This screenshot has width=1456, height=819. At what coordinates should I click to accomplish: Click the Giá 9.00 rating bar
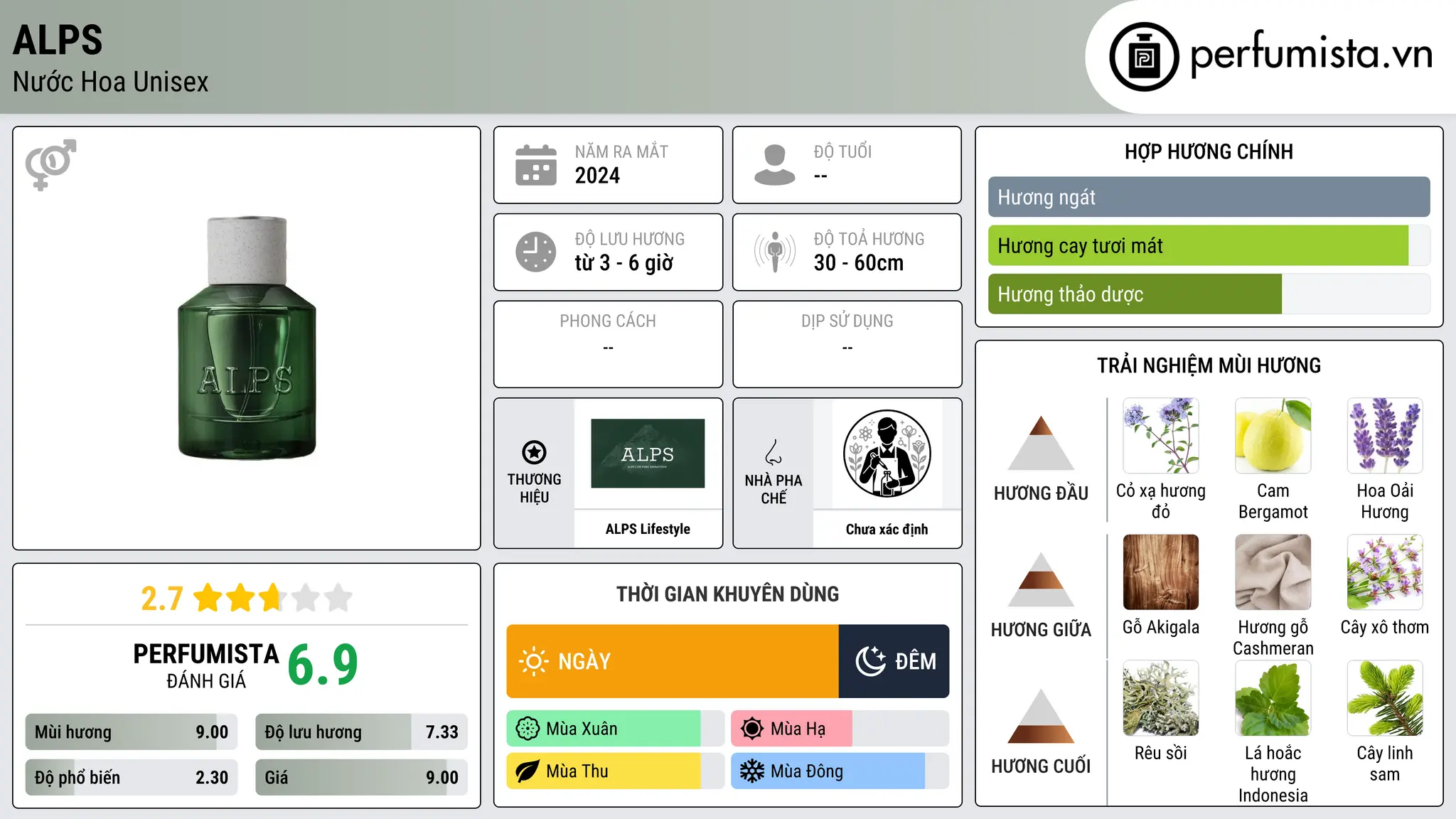coord(361,778)
